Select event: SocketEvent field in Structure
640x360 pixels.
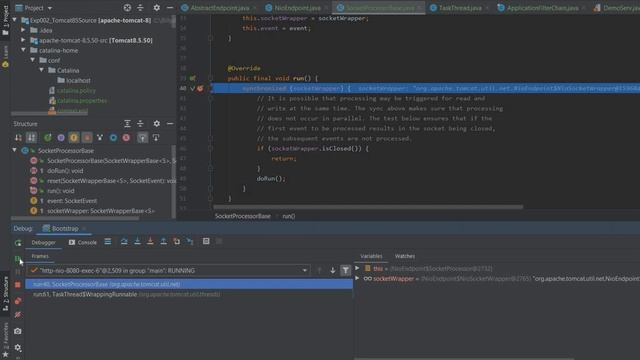point(72,201)
